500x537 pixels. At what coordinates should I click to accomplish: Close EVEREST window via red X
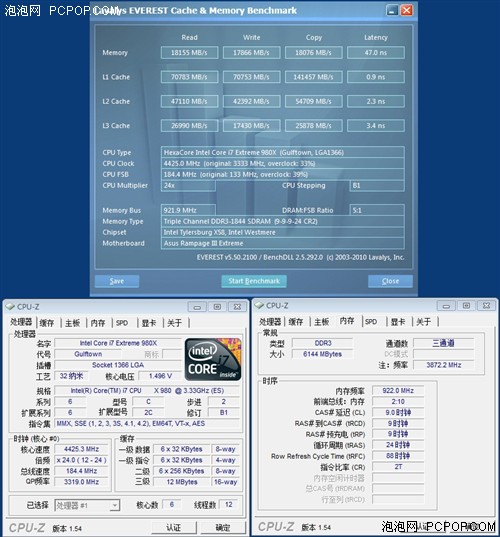[407, 10]
